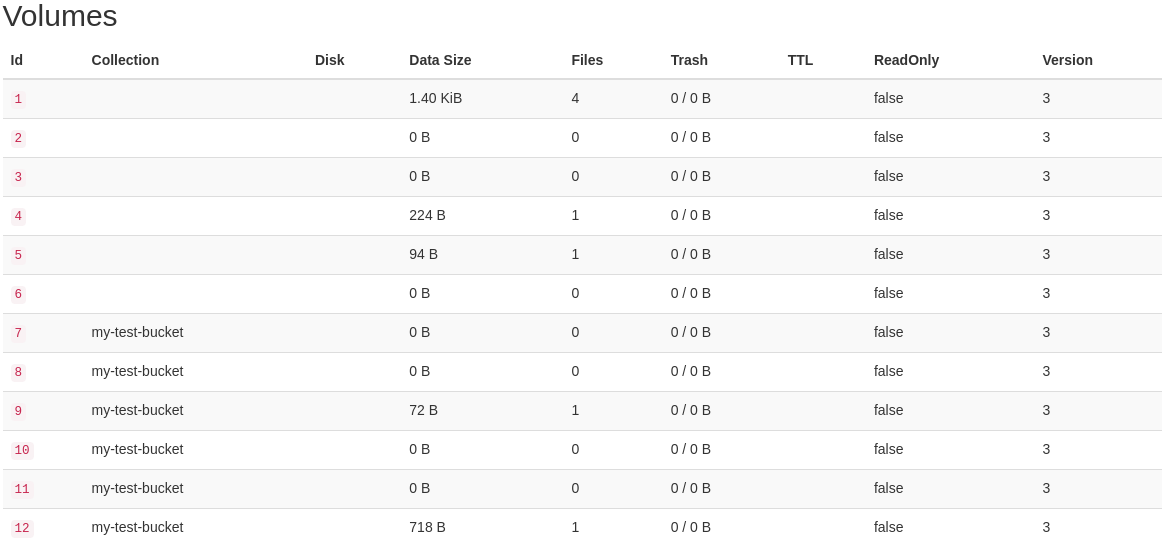Click volume ID badge 1
1162x553 pixels.
tap(18, 99)
